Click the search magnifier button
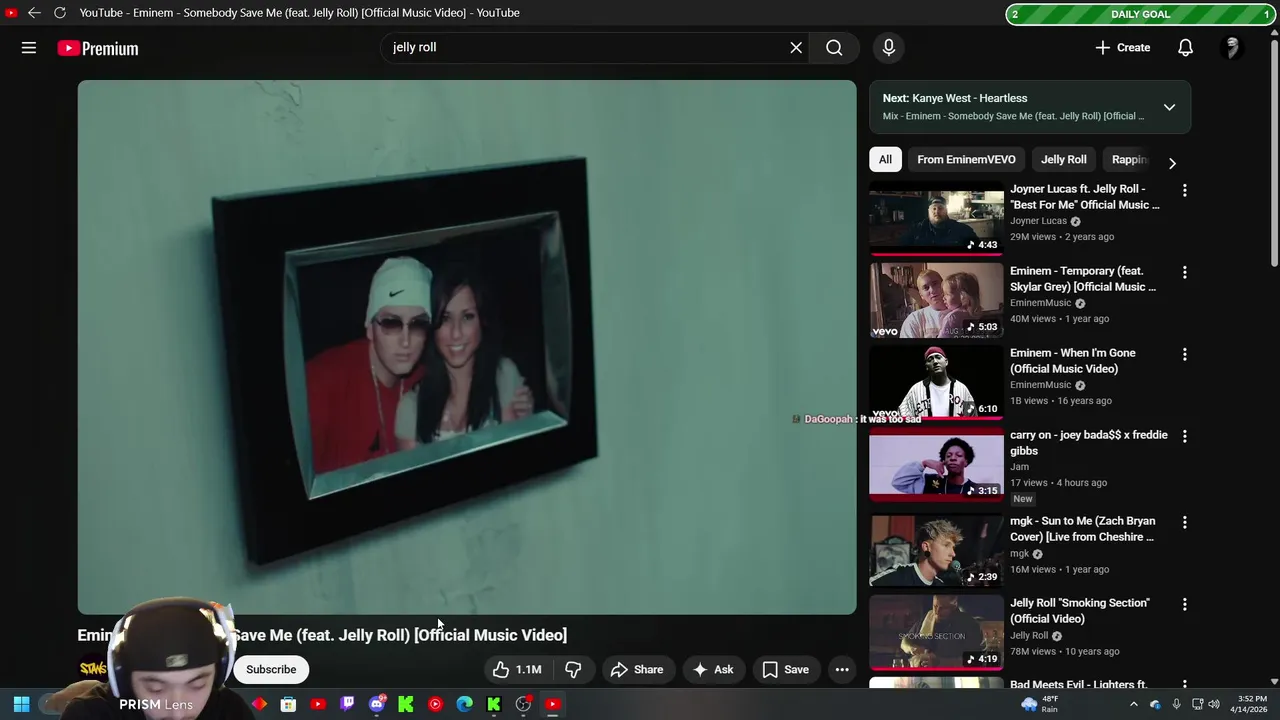1280x720 pixels. click(x=834, y=48)
